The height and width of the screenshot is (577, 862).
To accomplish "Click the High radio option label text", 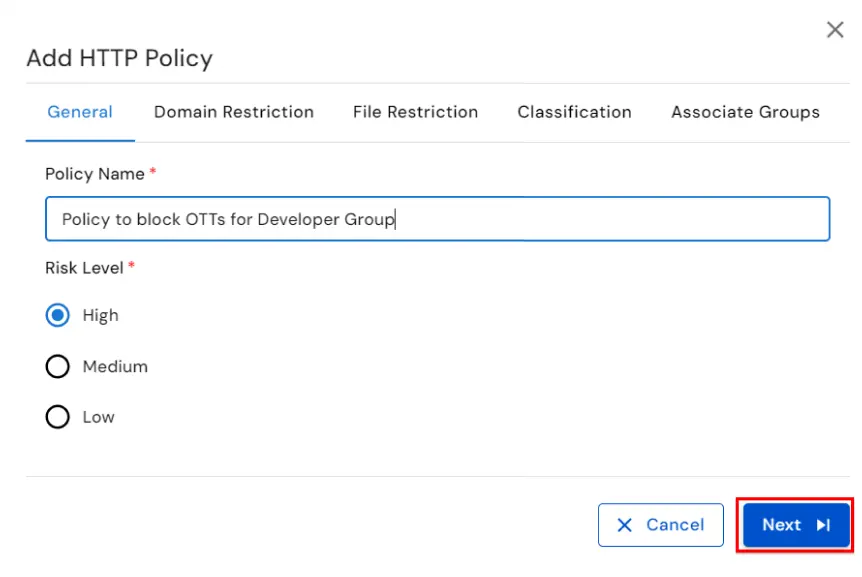I will [101, 315].
